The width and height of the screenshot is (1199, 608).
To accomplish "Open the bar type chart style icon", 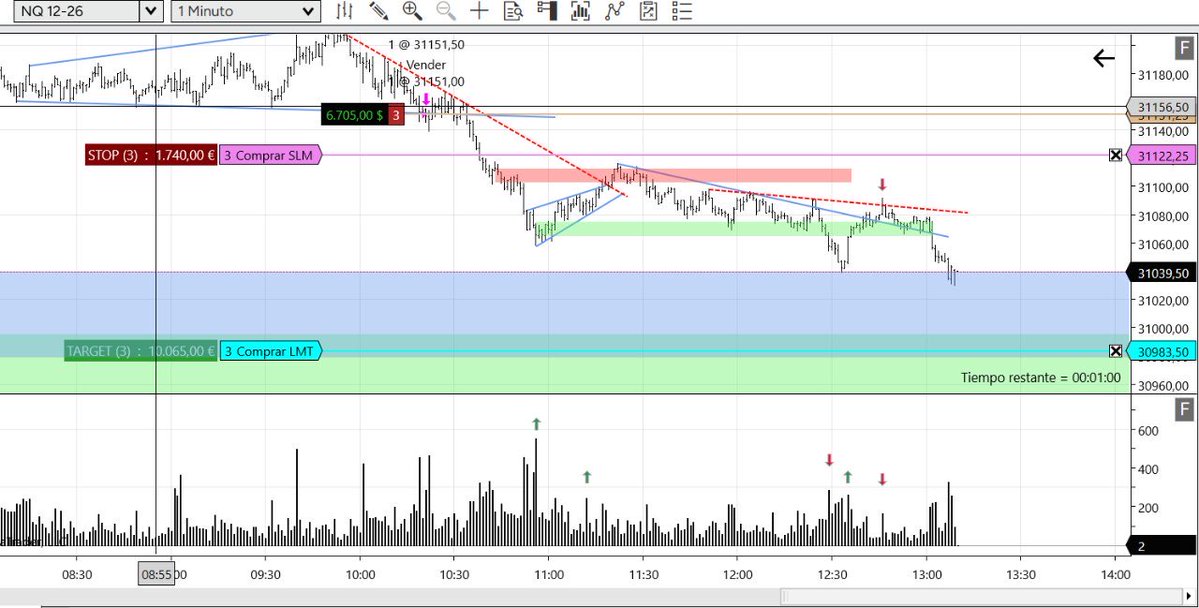I will click(x=345, y=11).
